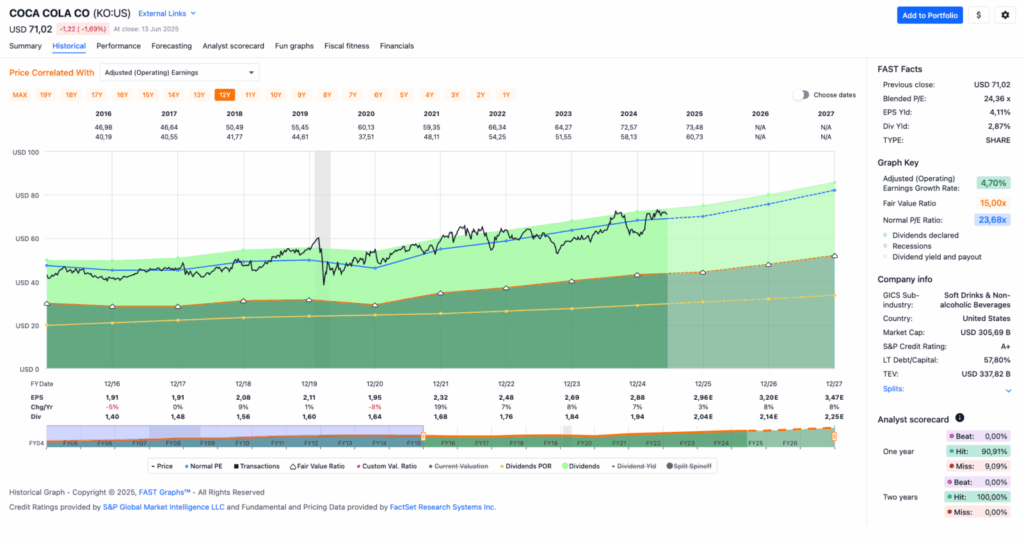Toggle Dividends in chart legend
Screen dimensions: 1024x538
point(581,466)
